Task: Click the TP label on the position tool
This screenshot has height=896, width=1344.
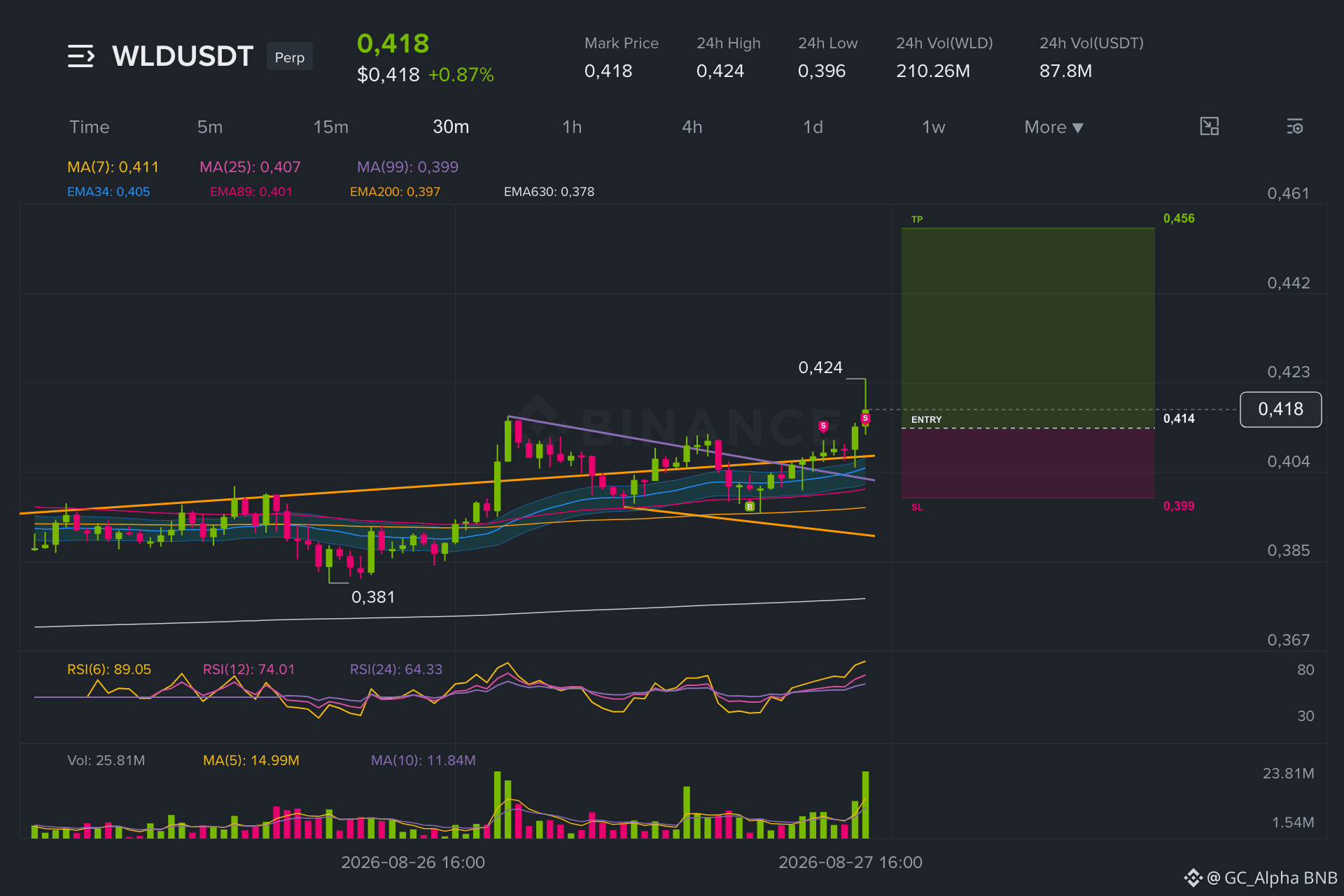Action: [917, 219]
